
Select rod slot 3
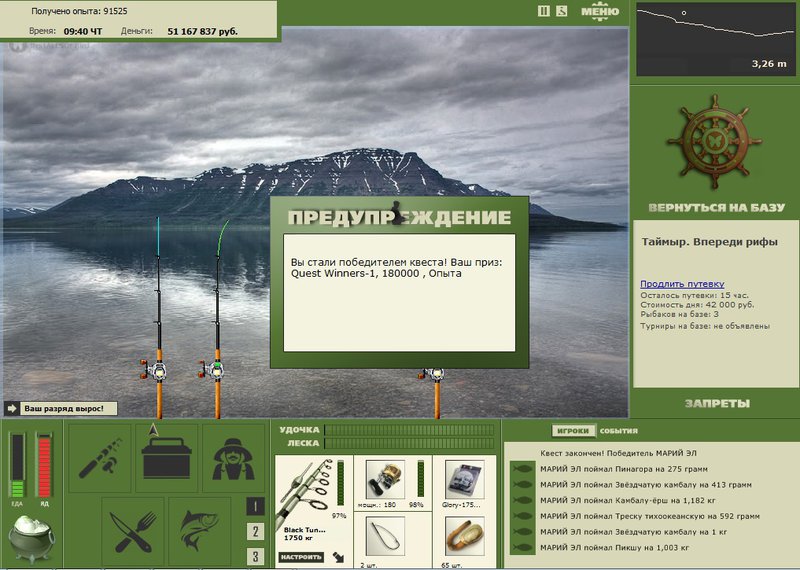pyautogui.click(x=256, y=556)
